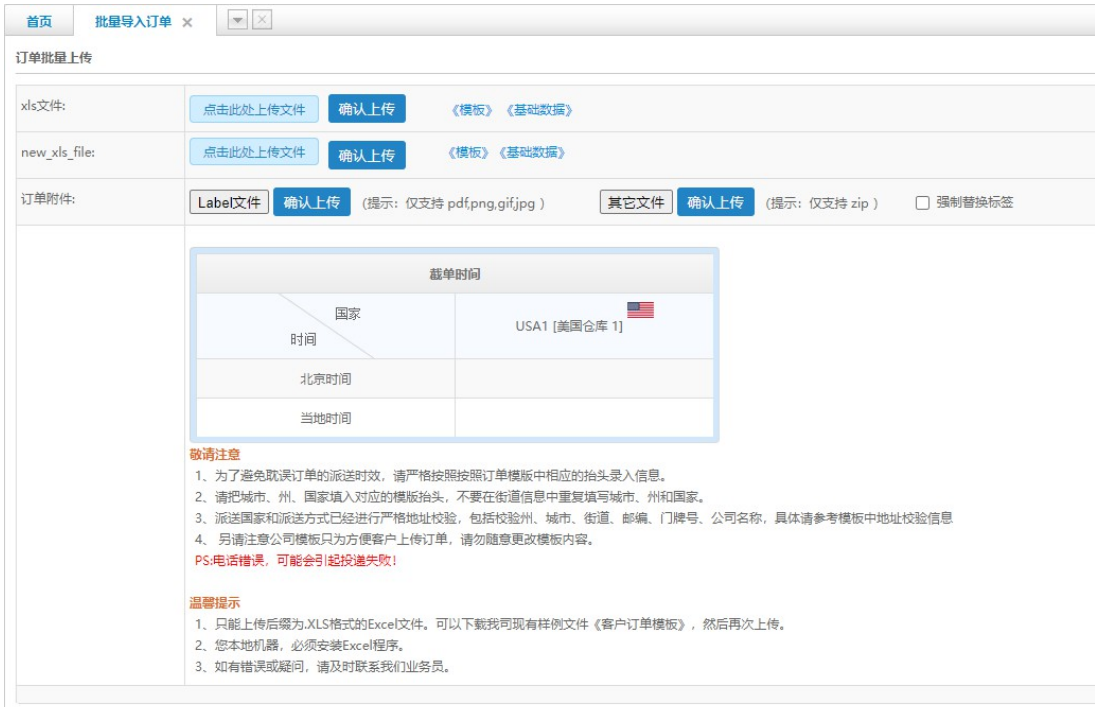1095x707 pixels.
Task: Open the 《基础数据》 link in xls文件 row
Action: pos(539,110)
